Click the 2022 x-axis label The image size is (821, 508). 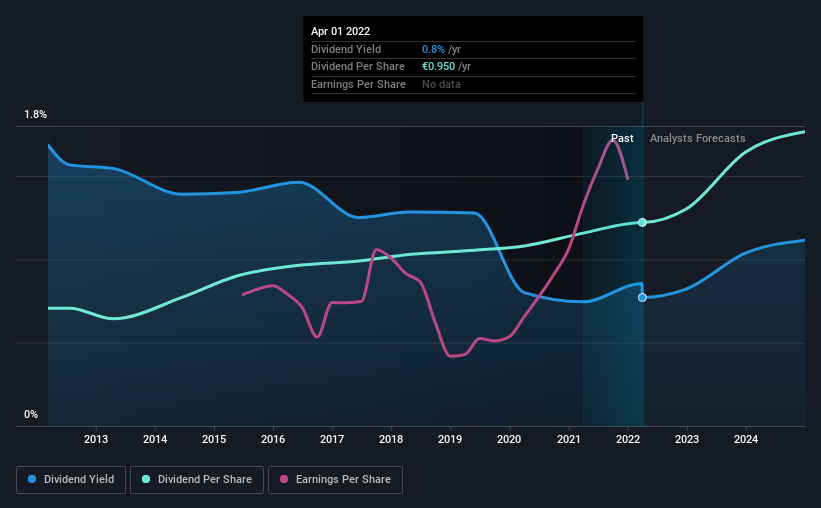tap(628, 439)
